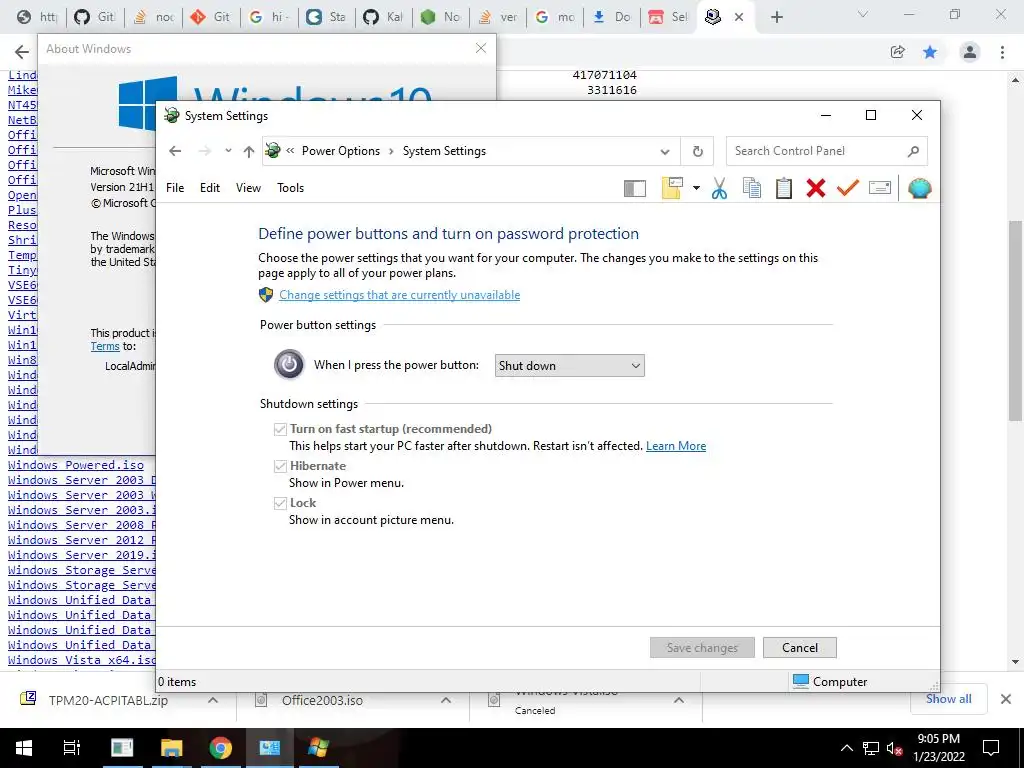This screenshot has width=1024, height=768.
Task: Click the browser page vertical scrollbar thumb
Action: click(1015, 320)
